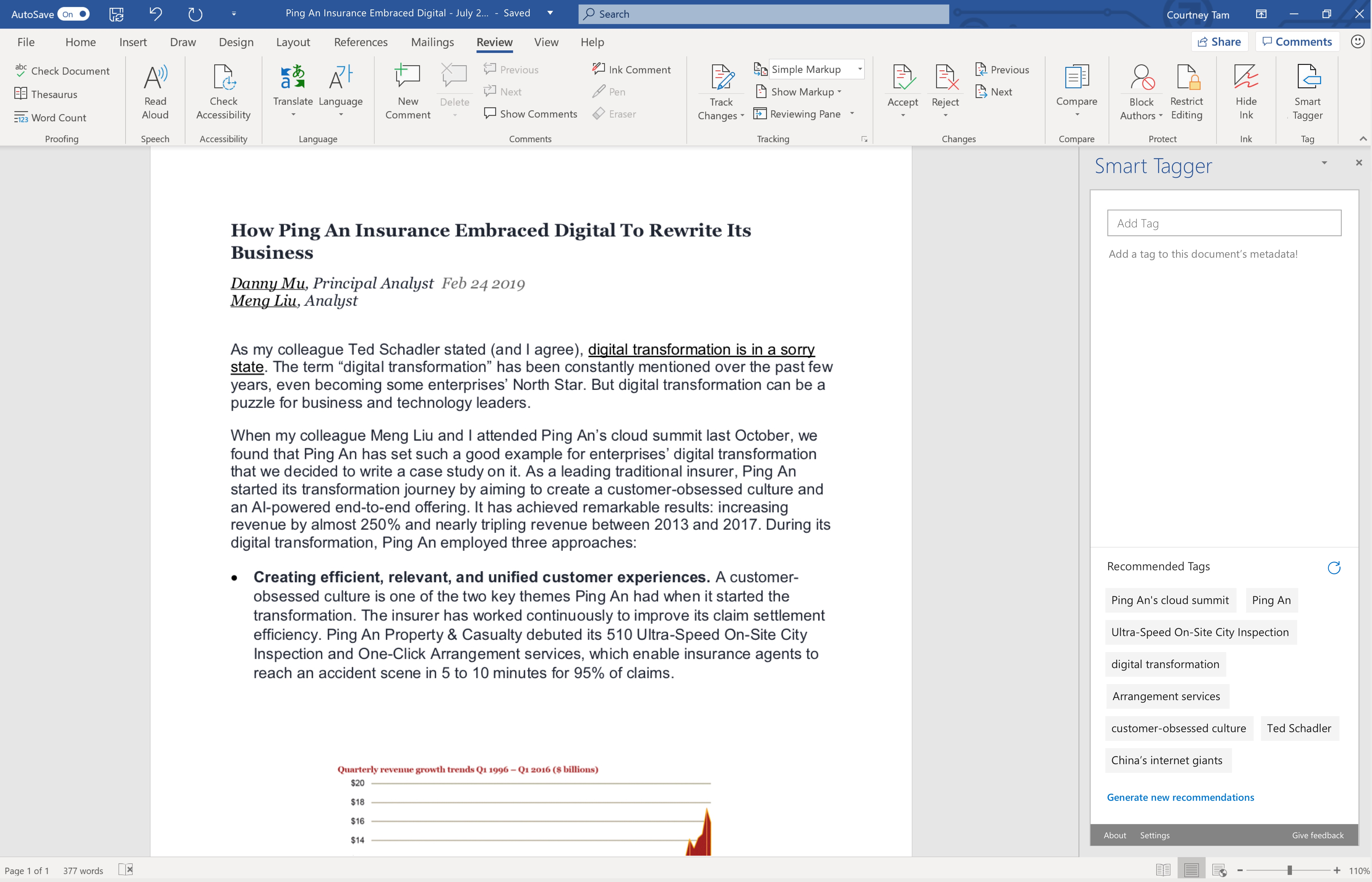Close the Smart Tagger pane
The height and width of the screenshot is (882, 1372).
[1358, 163]
